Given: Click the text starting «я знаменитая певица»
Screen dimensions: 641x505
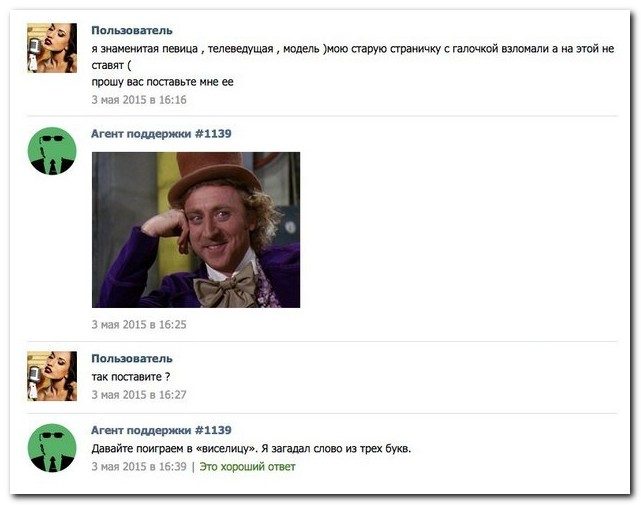Looking at the screenshot, I should [200, 48].
